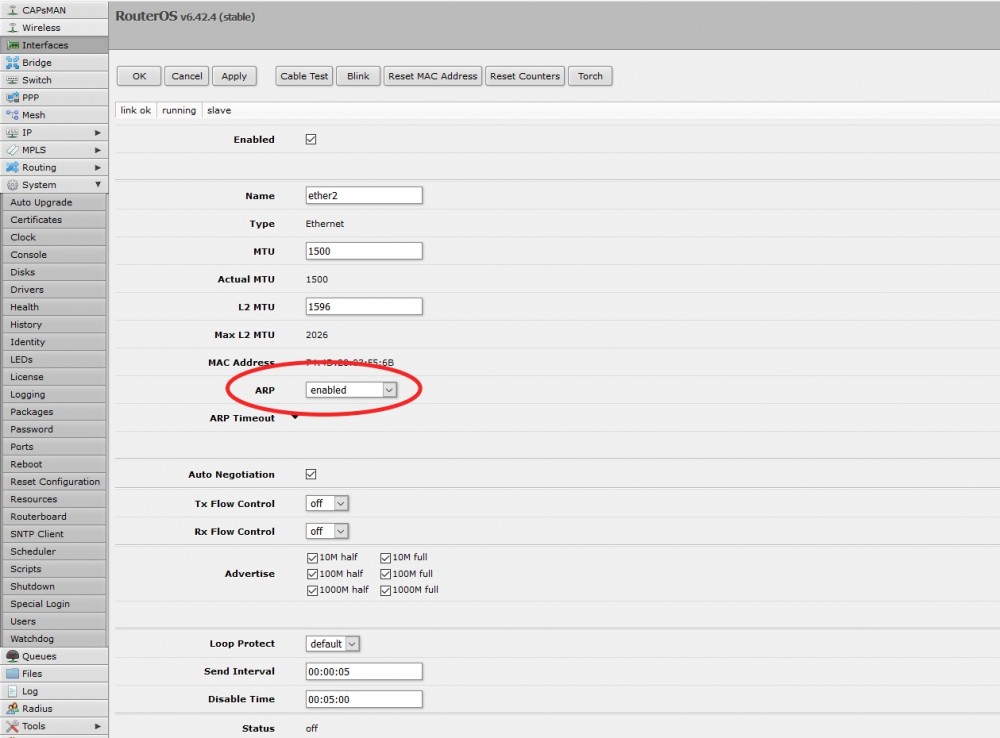The width and height of the screenshot is (1000, 738).
Task: Expand the ARP Timeout option arrow
Action: [295, 418]
